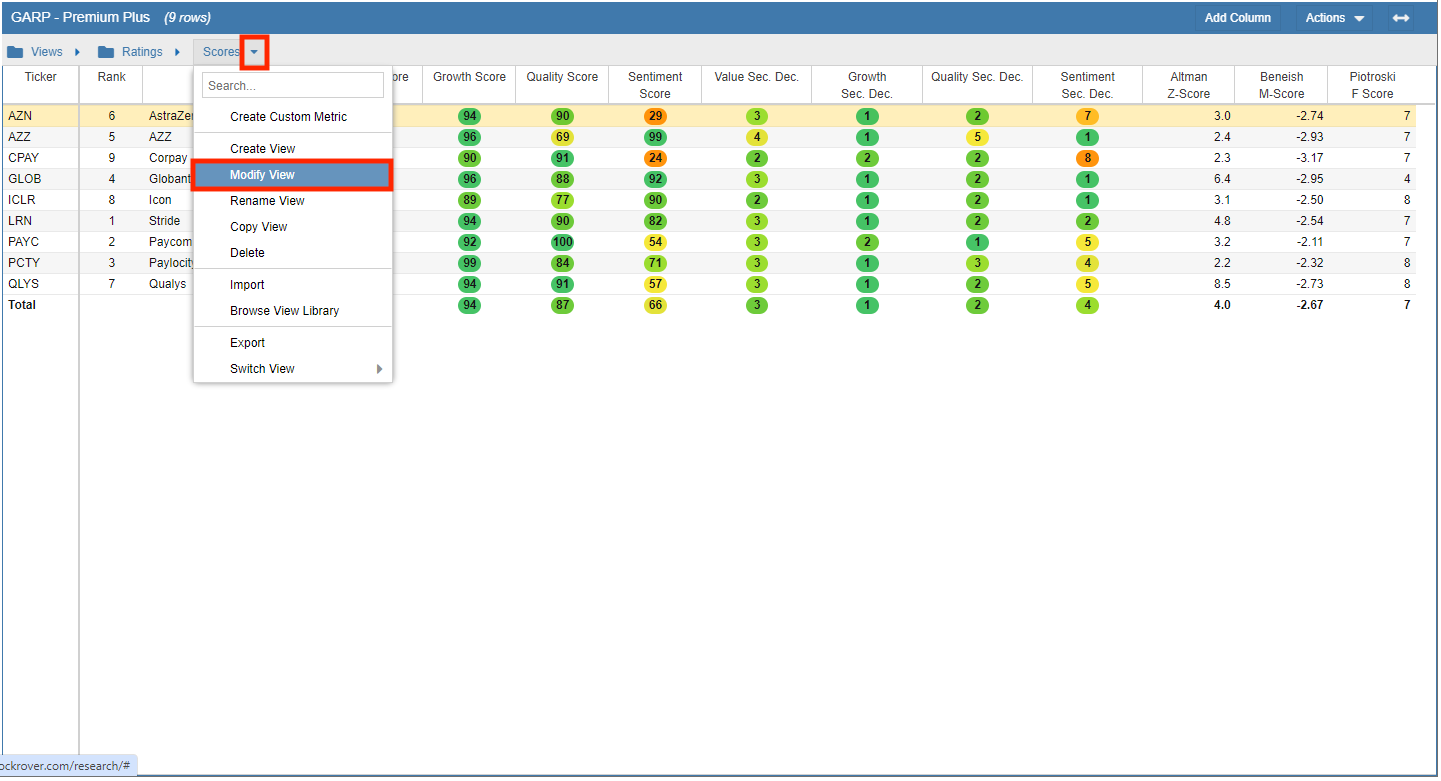Open the Scores dropdown arrow
This screenshot has height=781, width=1441.
(254, 52)
